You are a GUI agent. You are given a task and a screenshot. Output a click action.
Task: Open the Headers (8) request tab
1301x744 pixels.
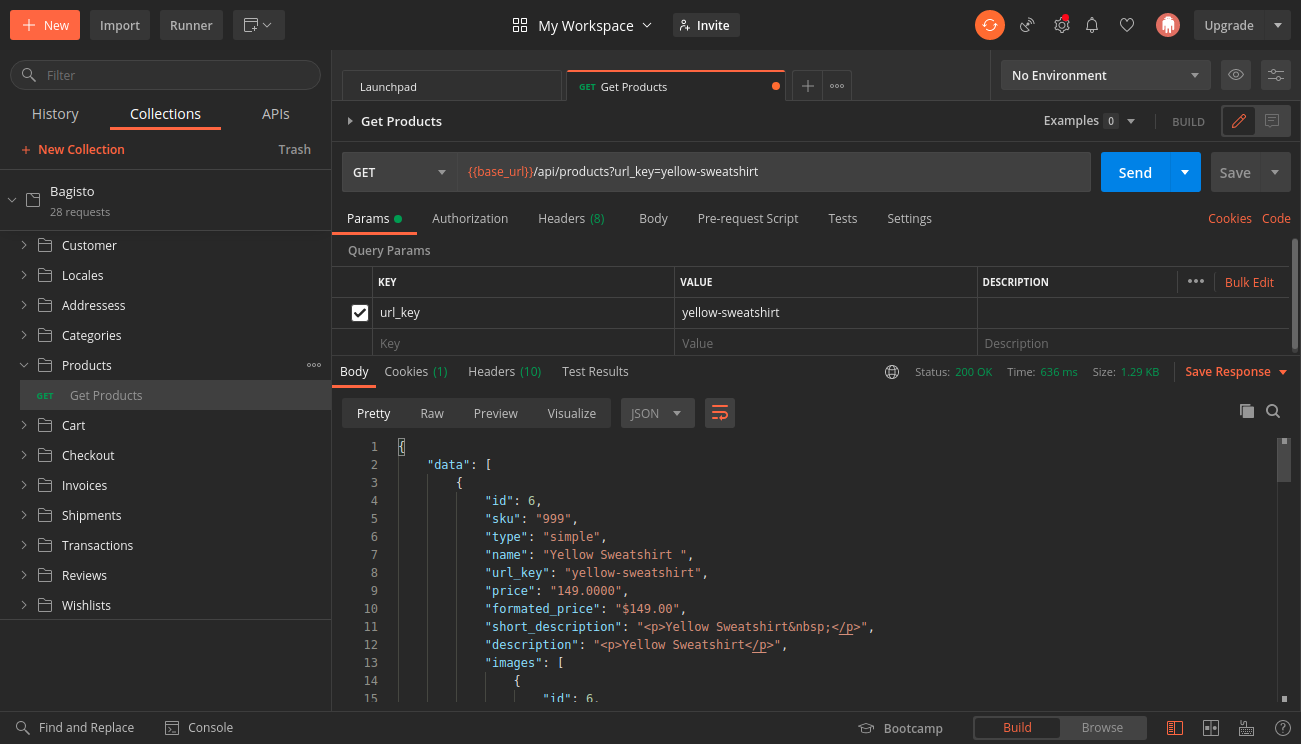(571, 218)
